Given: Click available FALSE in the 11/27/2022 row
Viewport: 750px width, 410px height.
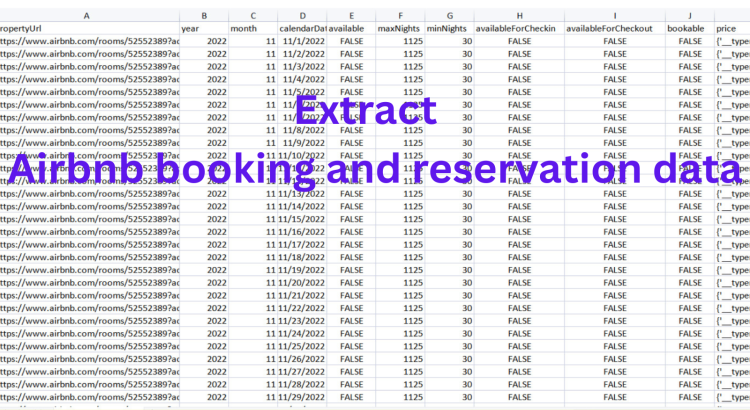Looking at the screenshot, I should tap(352, 372).
